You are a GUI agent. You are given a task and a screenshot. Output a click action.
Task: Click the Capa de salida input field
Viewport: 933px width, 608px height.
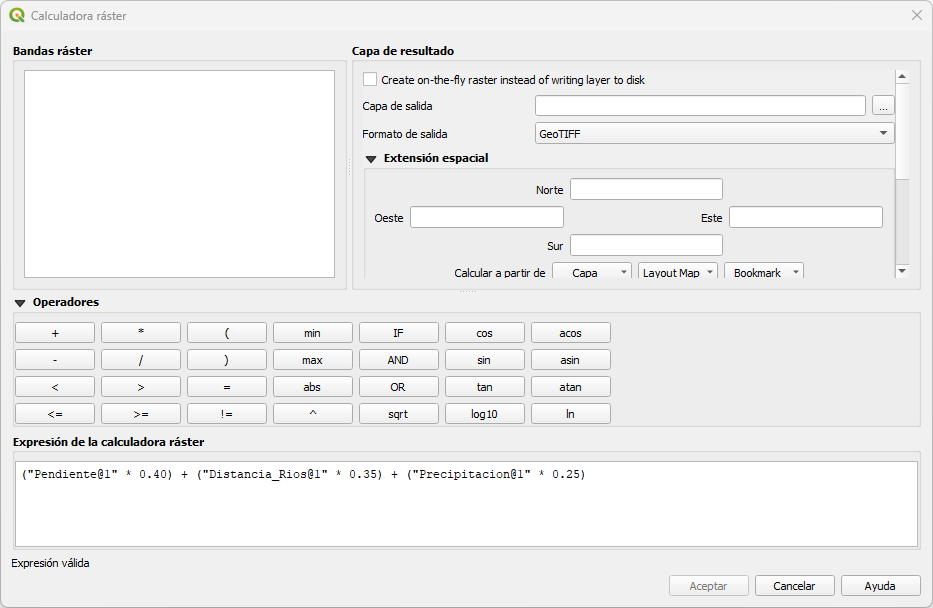point(700,106)
